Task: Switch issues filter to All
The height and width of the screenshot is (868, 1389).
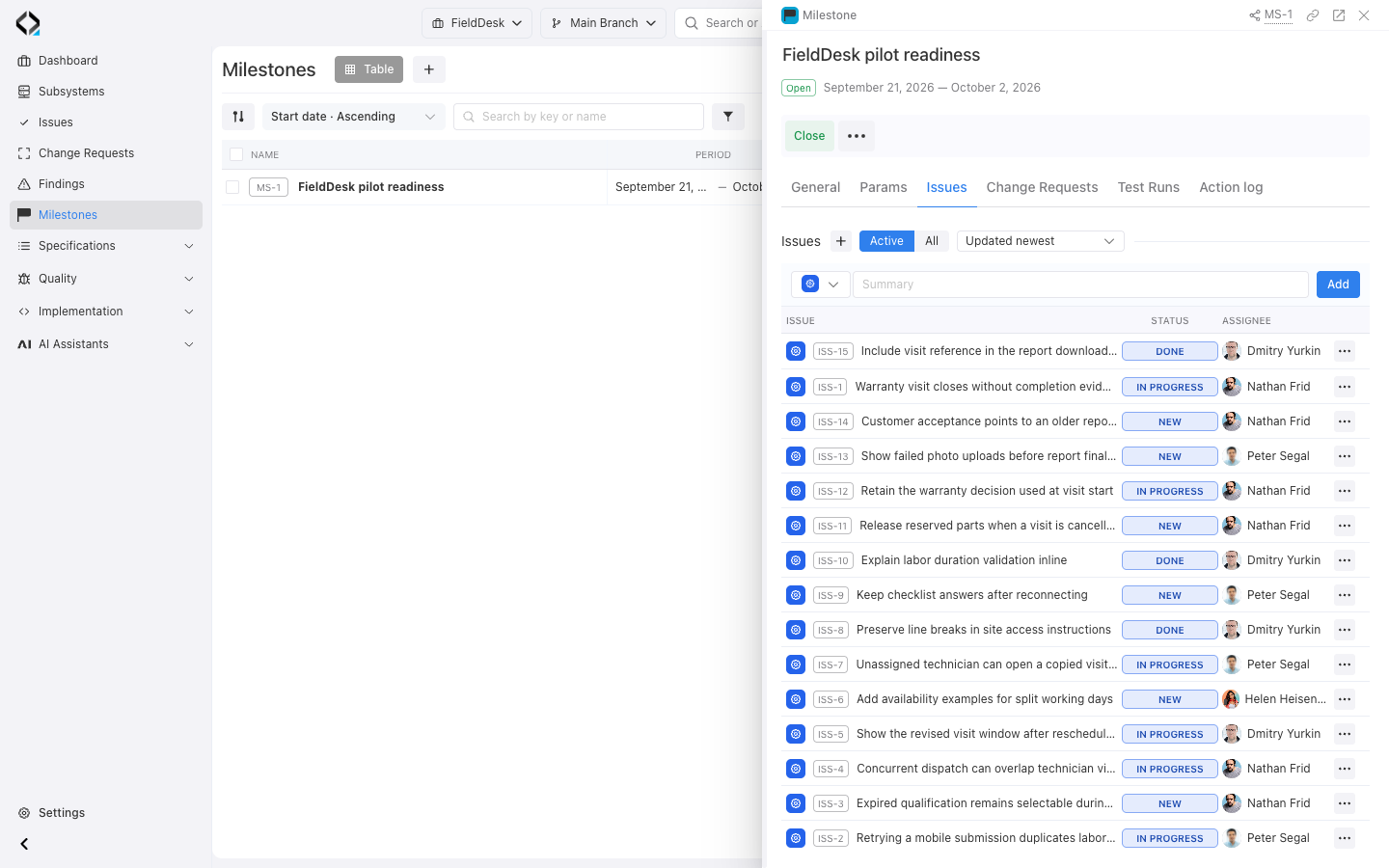Action: pyautogui.click(x=932, y=241)
